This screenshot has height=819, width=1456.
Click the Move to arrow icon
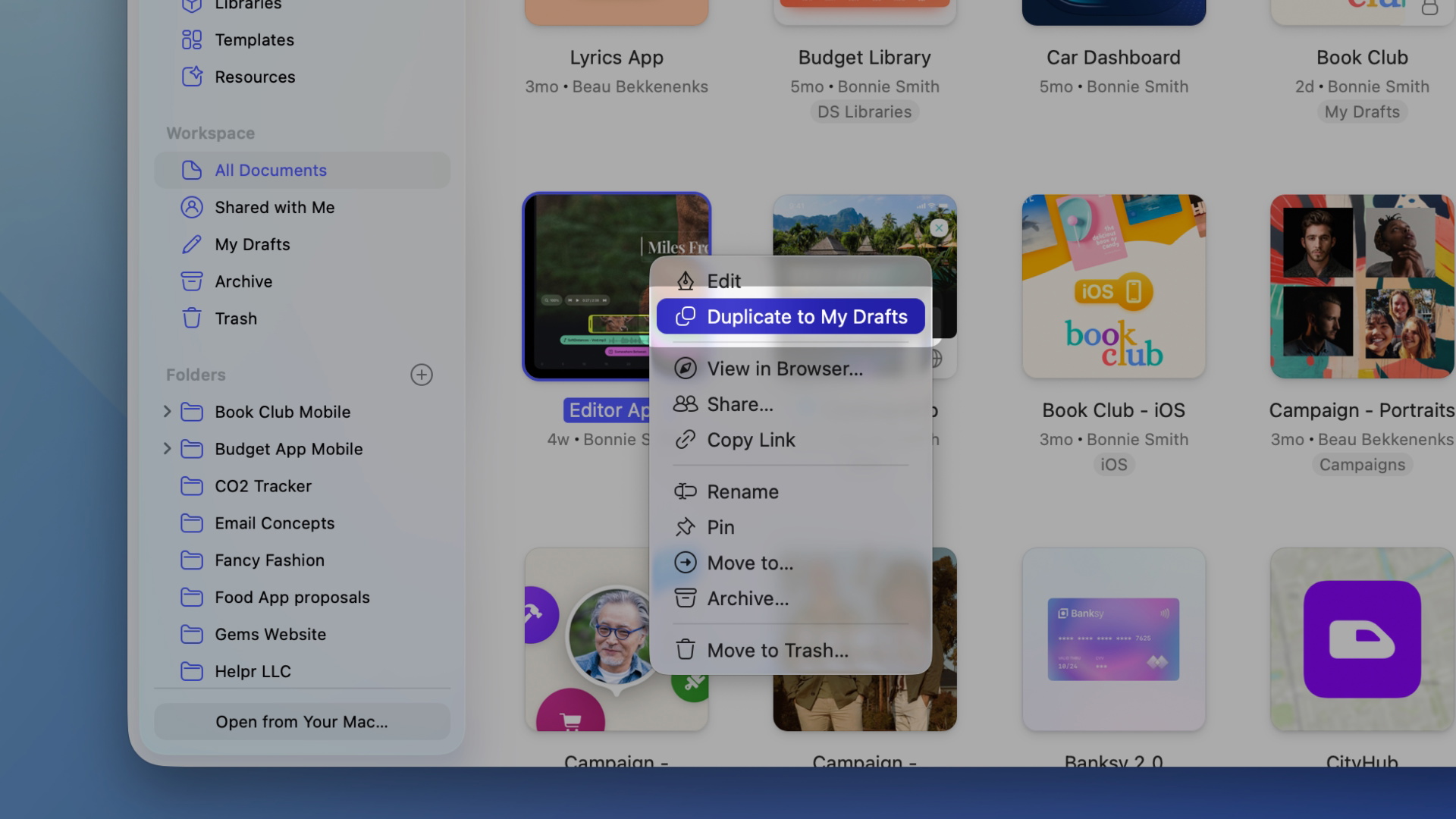[x=686, y=563]
